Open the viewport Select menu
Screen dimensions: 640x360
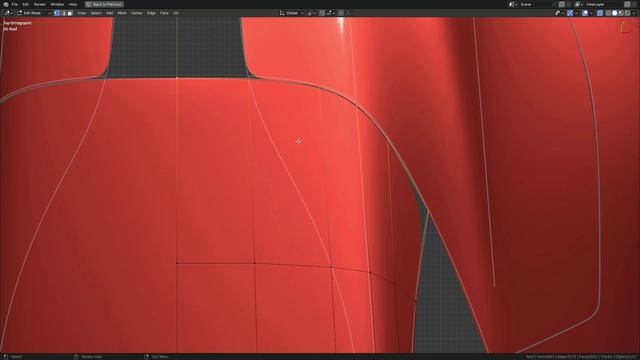point(96,13)
